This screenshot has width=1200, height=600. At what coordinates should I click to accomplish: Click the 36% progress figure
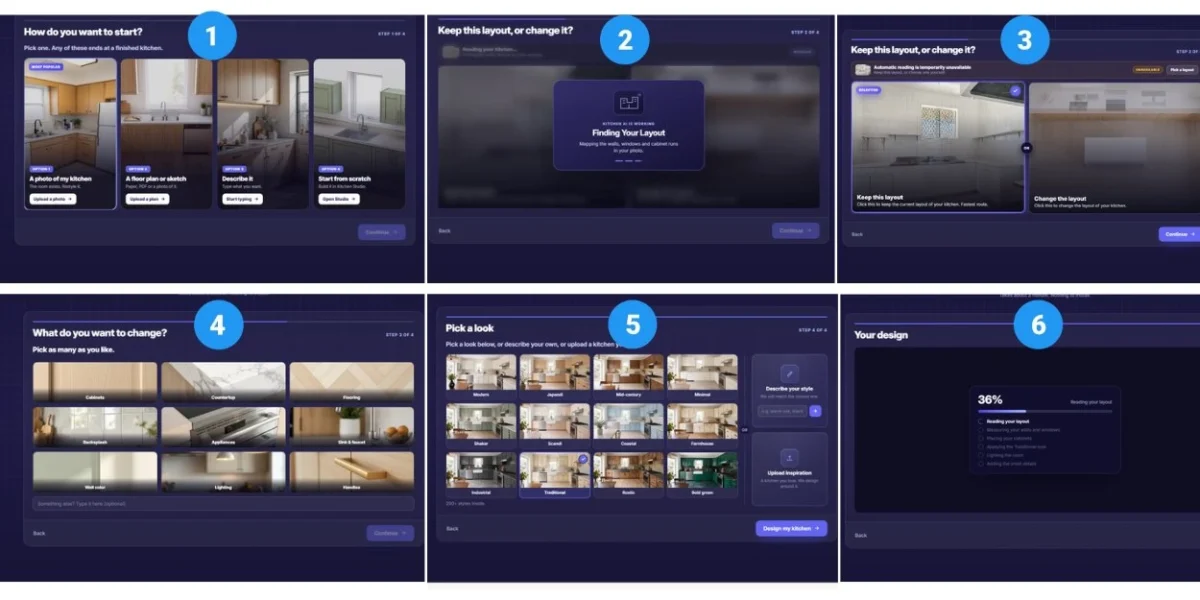pos(990,399)
